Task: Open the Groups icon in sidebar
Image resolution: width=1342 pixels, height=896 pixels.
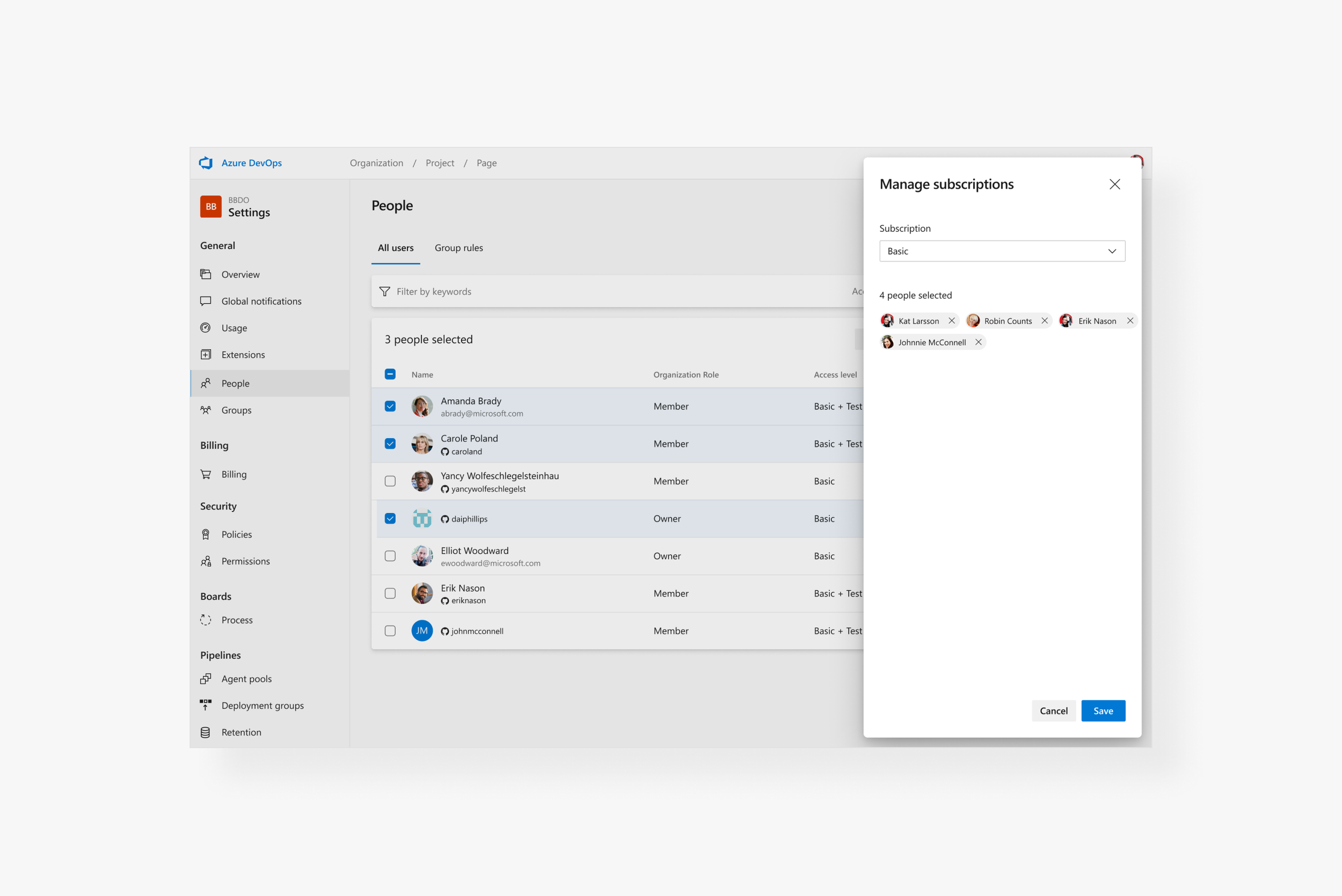Action: [x=206, y=410]
